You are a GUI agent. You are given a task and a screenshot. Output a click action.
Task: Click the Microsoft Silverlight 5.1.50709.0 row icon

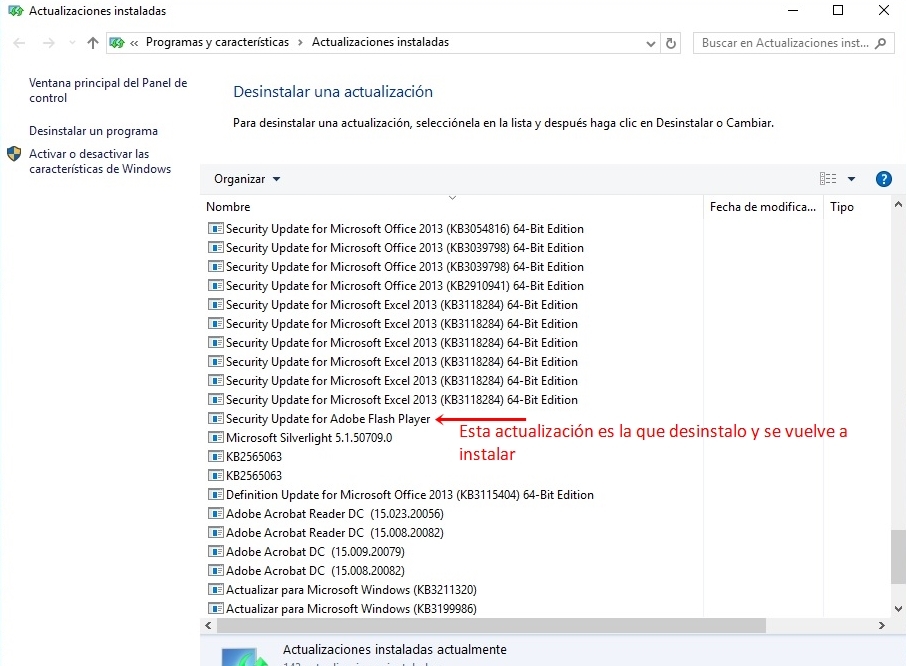point(216,438)
